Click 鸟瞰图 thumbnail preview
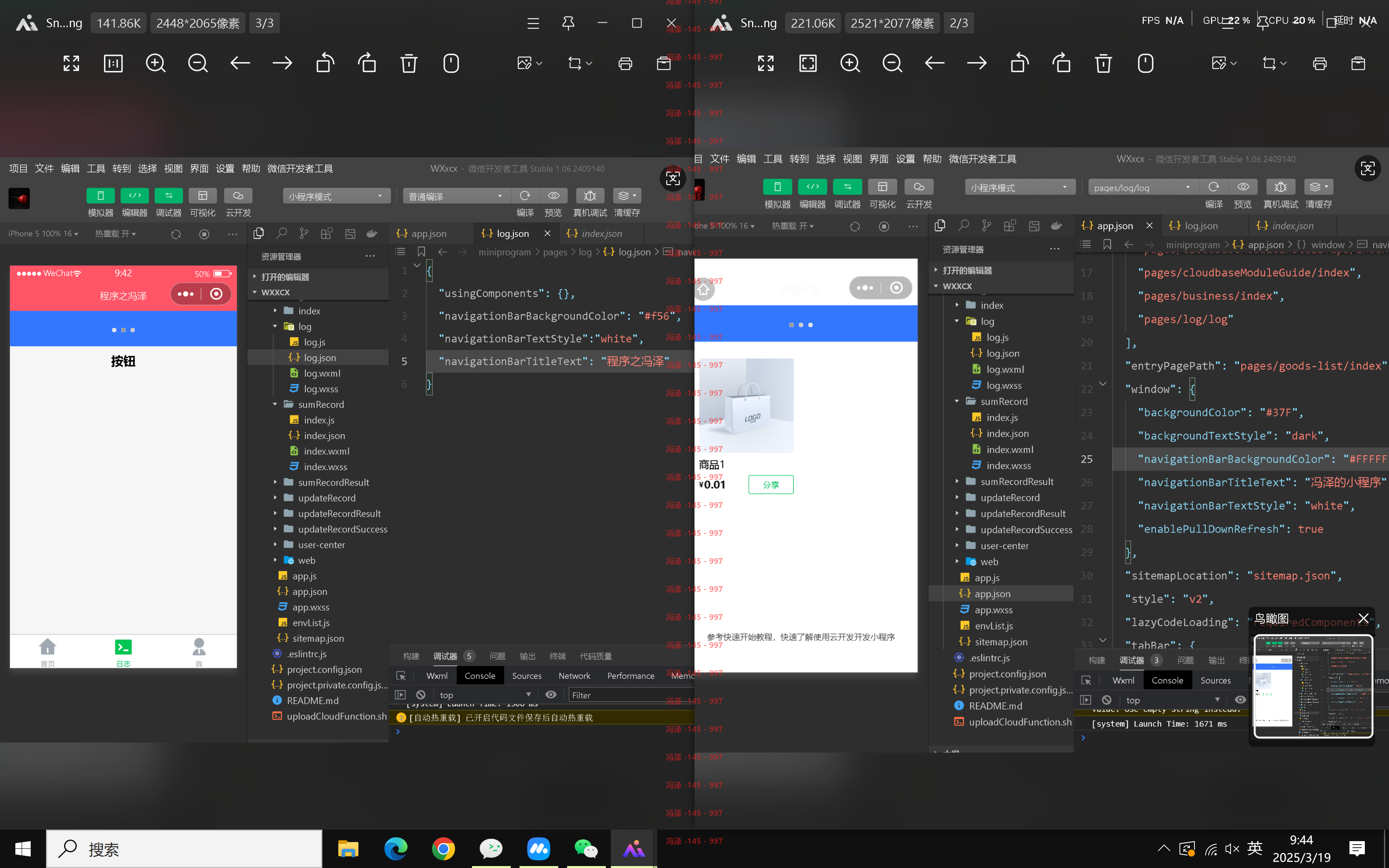The image size is (1389, 868). pyautogui.click(x=1313, y=686)
